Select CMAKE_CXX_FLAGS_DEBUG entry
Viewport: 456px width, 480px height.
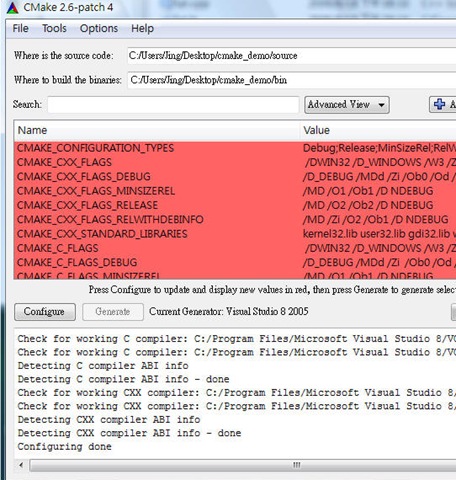point(235,177)
